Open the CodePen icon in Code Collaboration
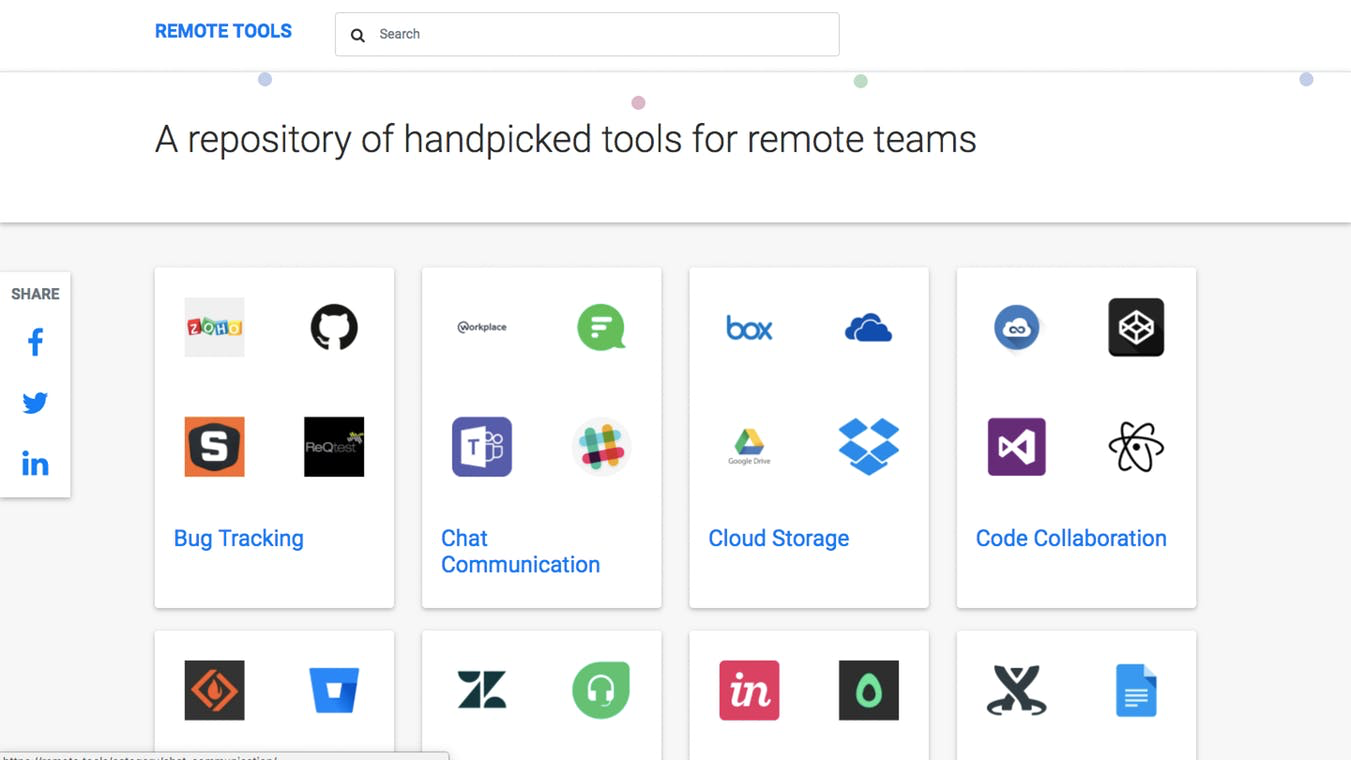 point(1136,327)
